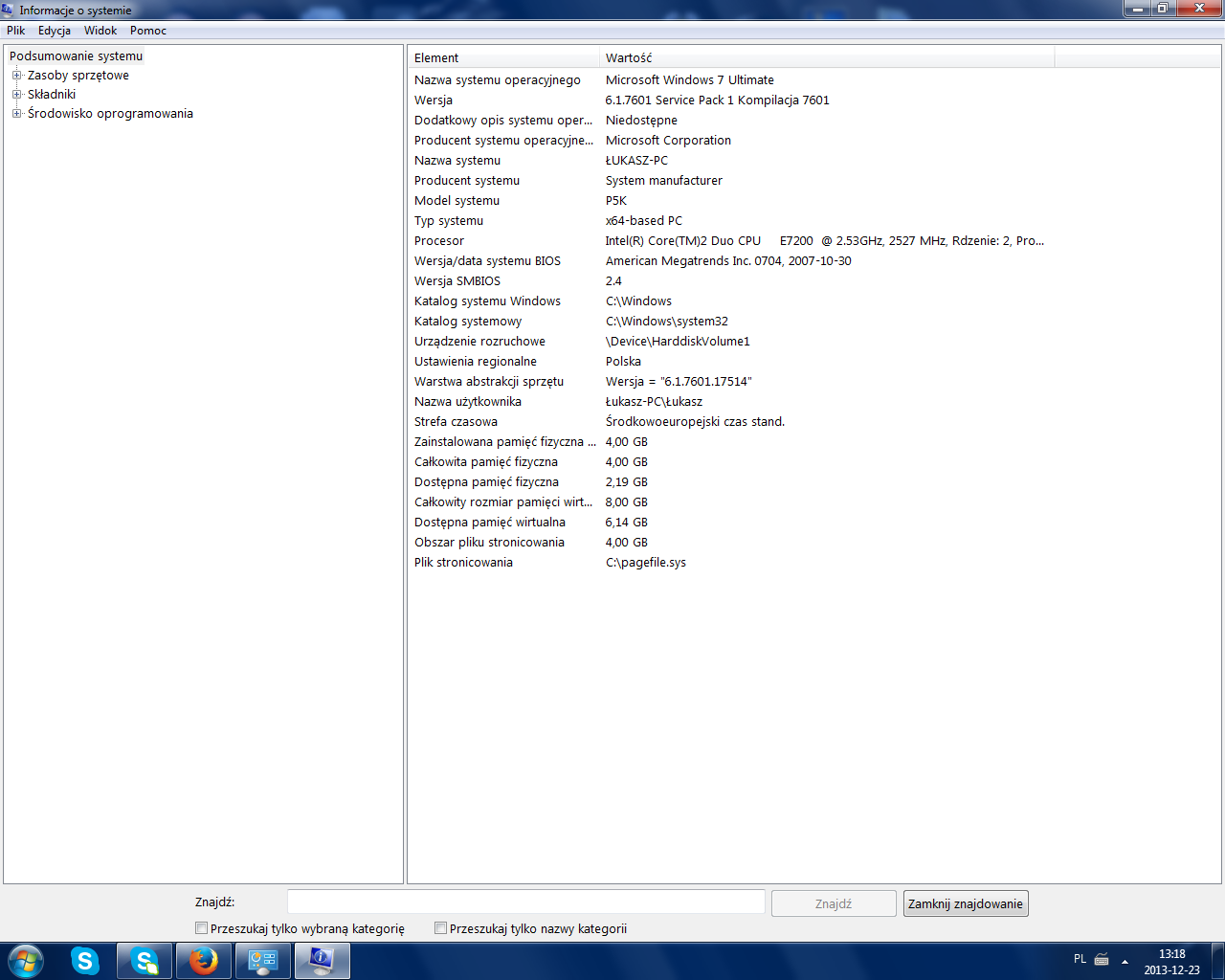Open the Edycja menu

(x=55, y=31)
